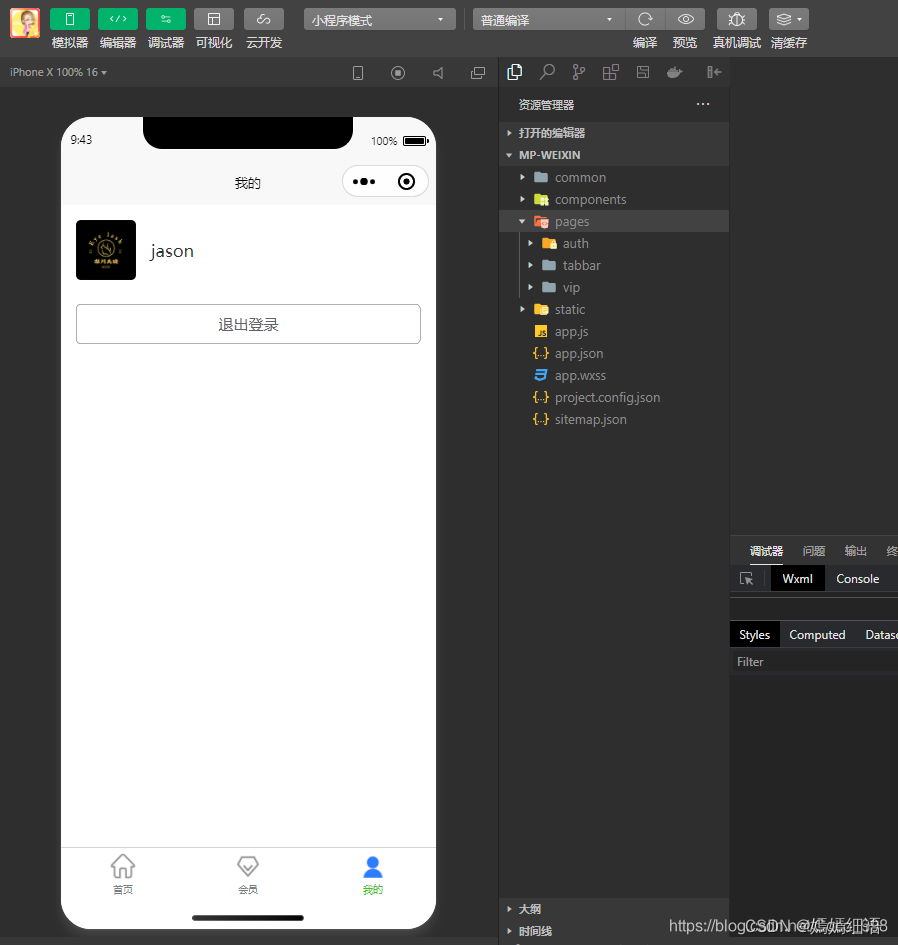Viewport: 898px width, 945px height.
Task: Select the Styles tab
Action: (755, 635)
